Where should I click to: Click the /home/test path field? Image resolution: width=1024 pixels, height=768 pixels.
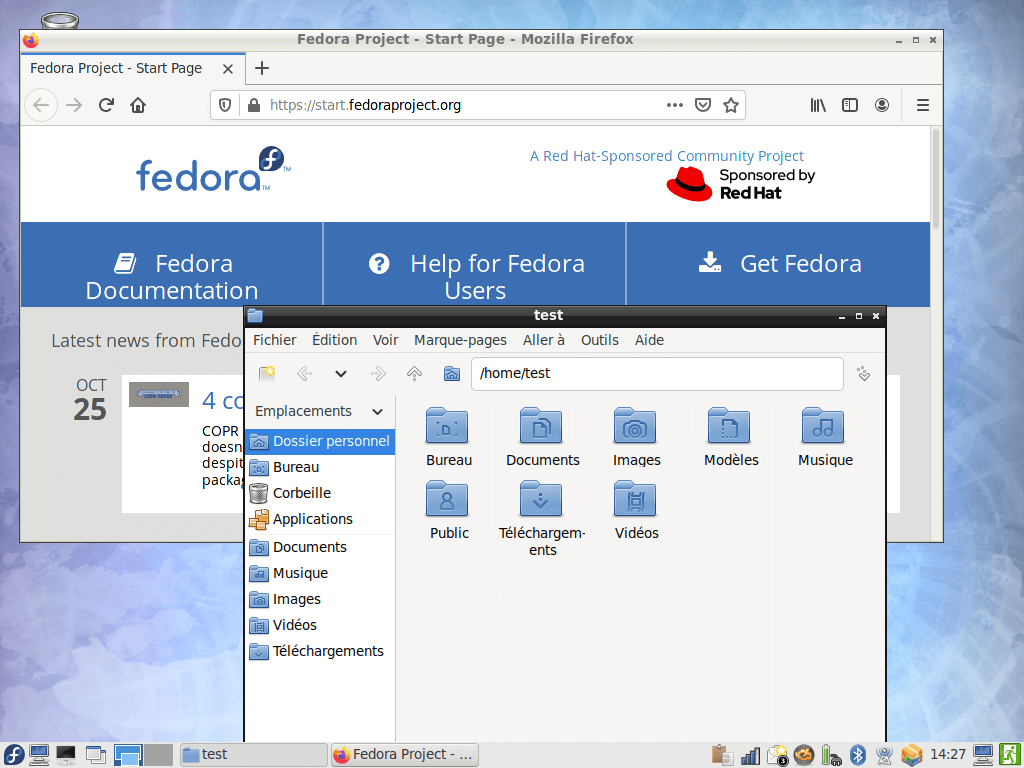pyautogui.click(x=657, y=374)
